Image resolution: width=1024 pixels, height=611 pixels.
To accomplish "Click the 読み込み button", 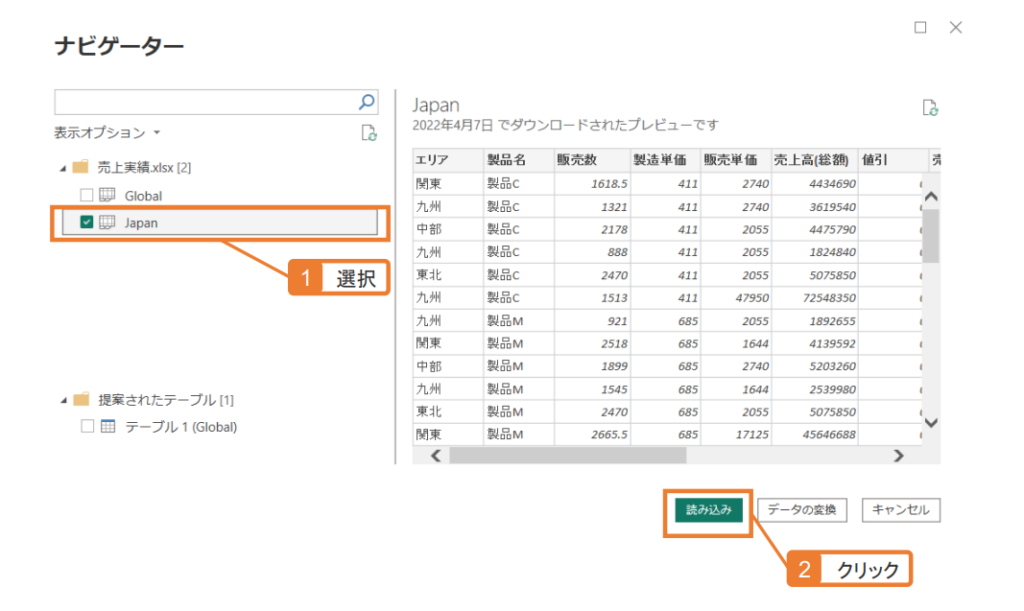I will point(707,509).
